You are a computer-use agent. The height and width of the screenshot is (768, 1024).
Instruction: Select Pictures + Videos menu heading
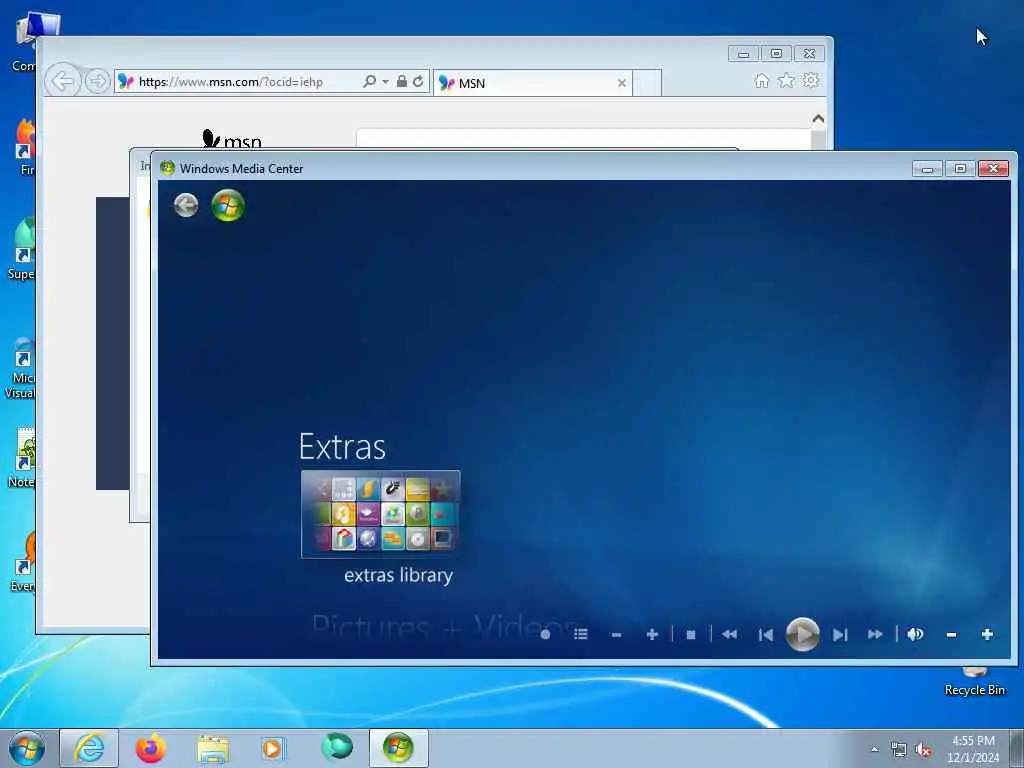coord(444,626)
